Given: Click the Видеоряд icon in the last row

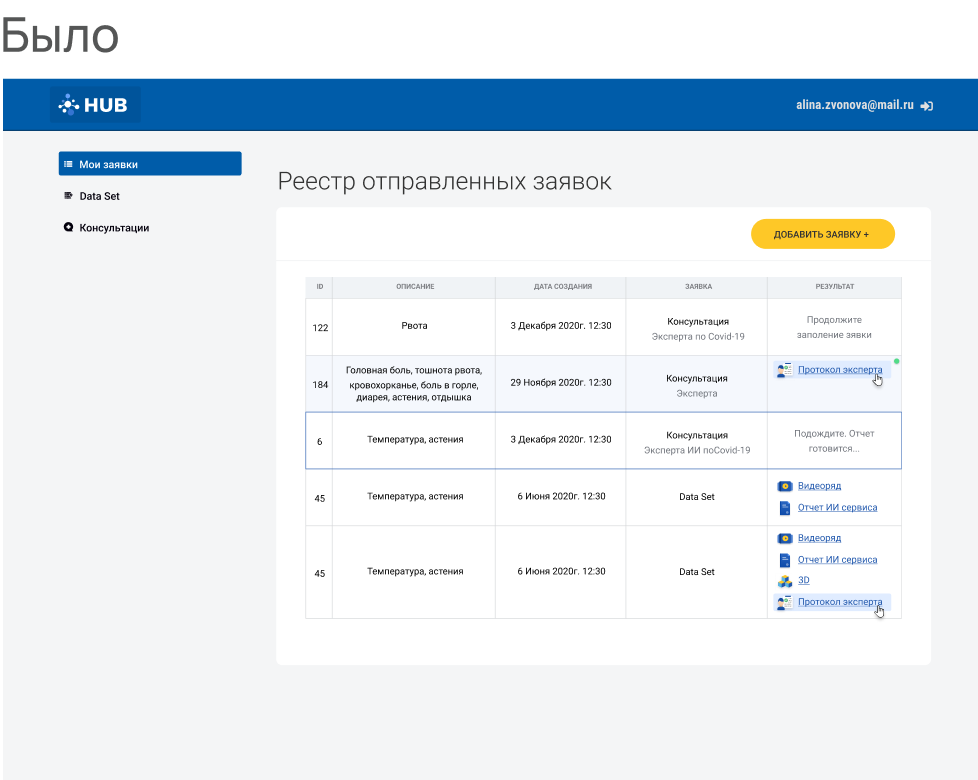Looking at the screenshot, I should pyautogui.click(x=785, y=538).
